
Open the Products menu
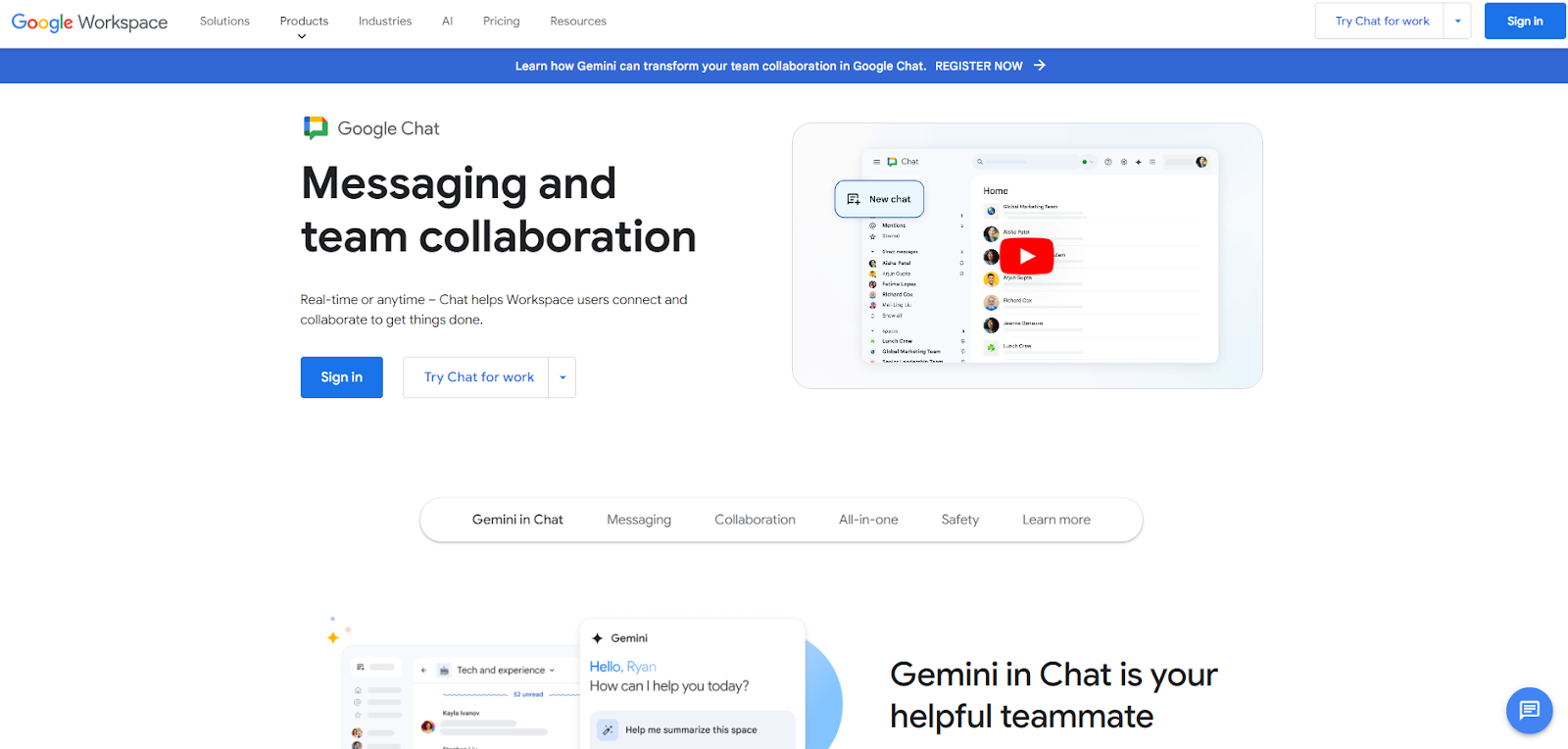click(x=304, y=21)
